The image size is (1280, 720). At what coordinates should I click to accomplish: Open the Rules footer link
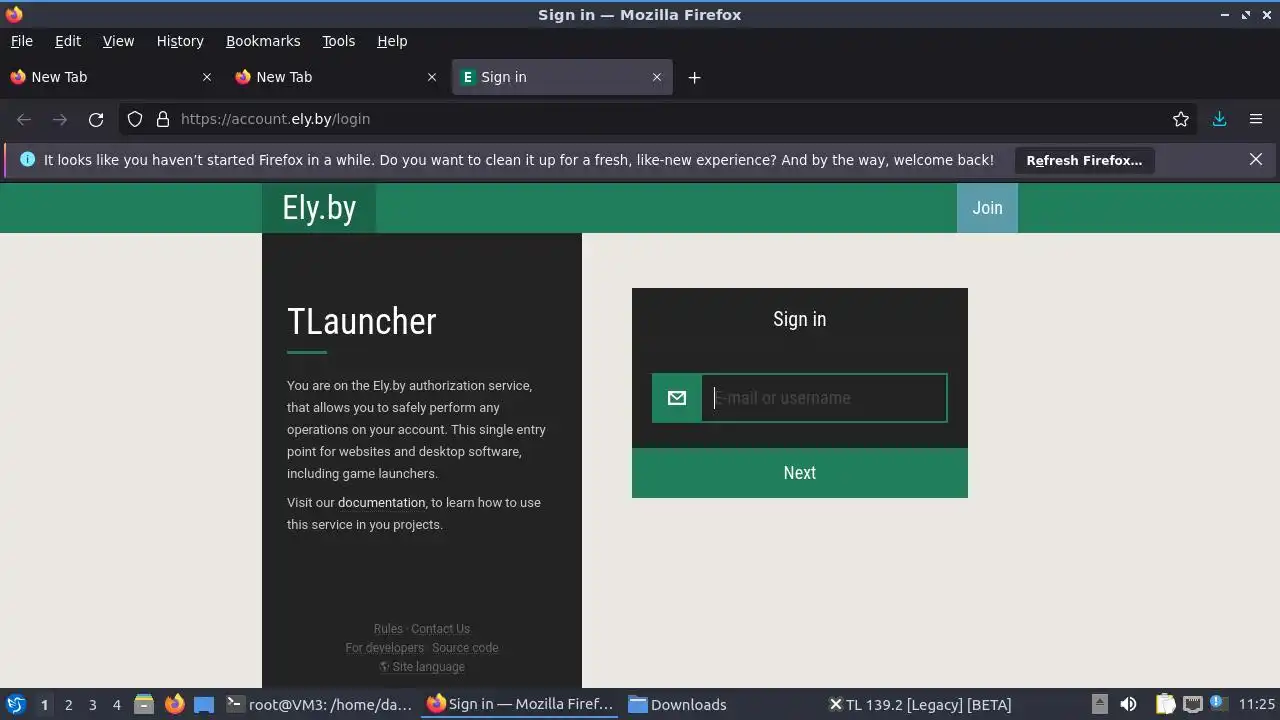click(x=388, y=629)
